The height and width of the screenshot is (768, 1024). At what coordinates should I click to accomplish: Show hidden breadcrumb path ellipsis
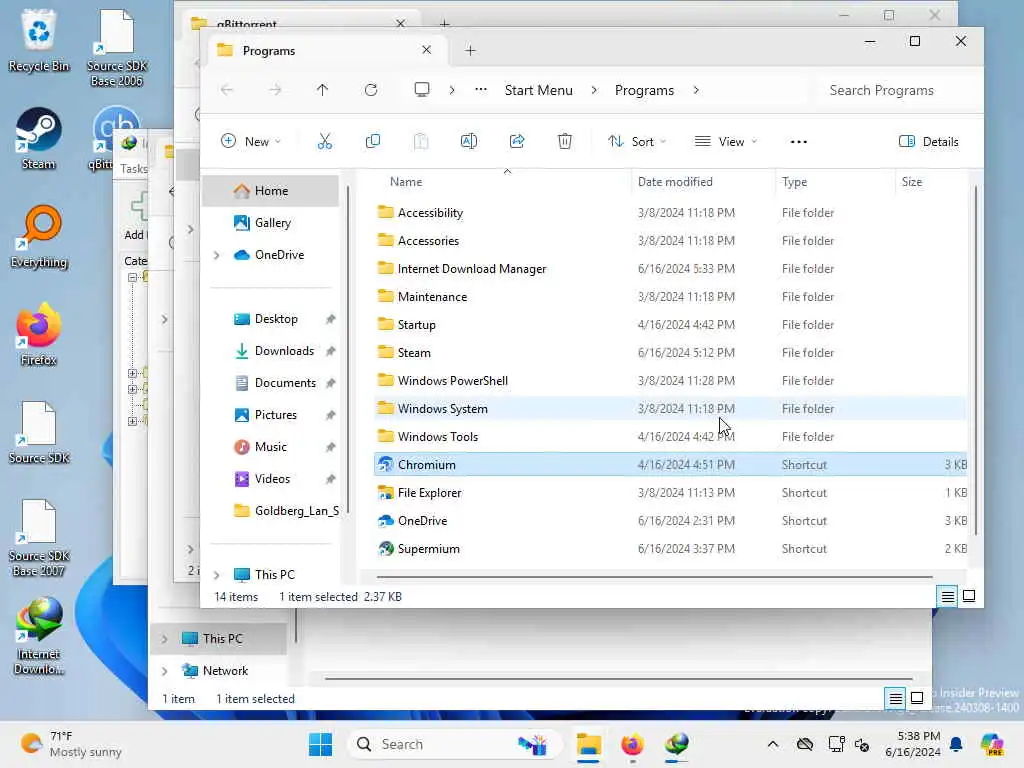pos(481,89)
